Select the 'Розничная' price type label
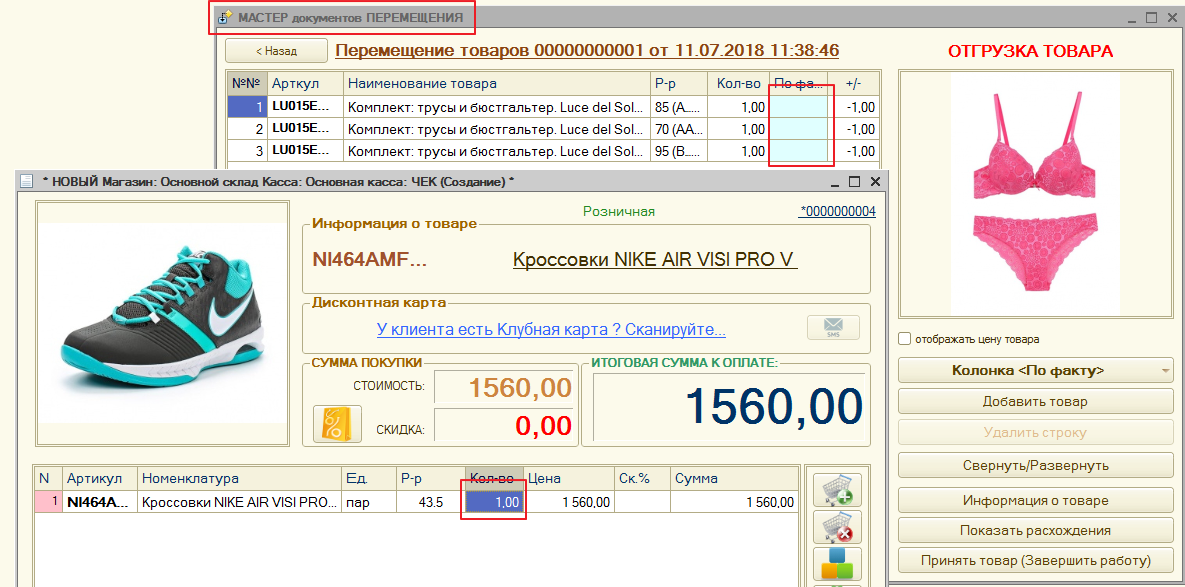The width and height of the screenshot is (1185, 587). [x=619, y=212]
